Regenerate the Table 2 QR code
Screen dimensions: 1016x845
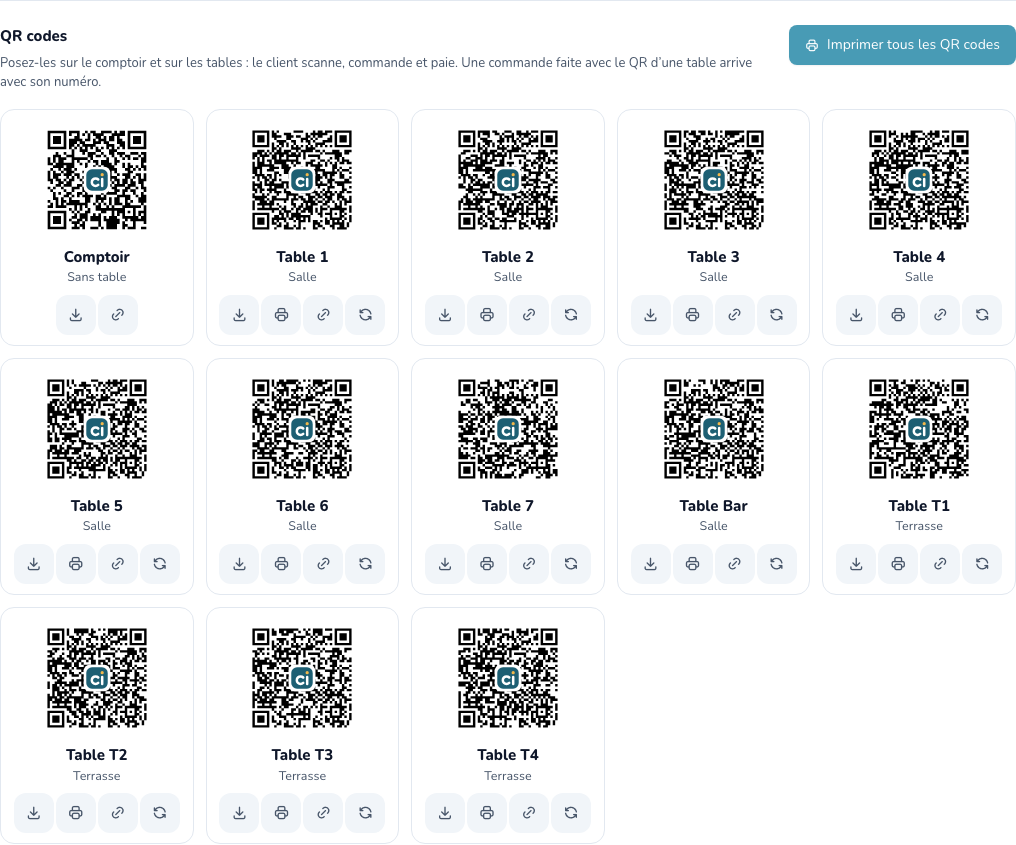tap(571, 315)
